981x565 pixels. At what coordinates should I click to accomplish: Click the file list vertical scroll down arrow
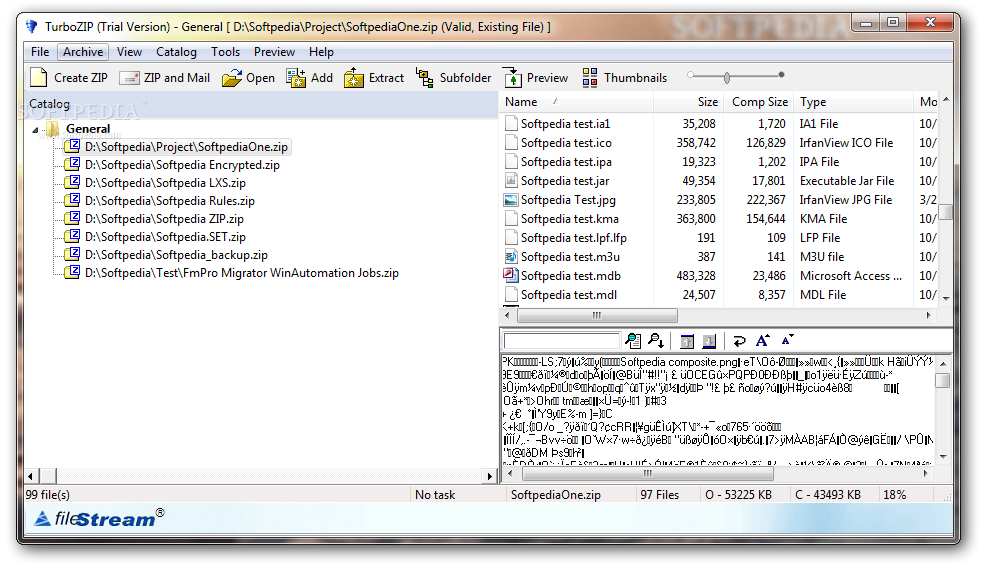coord(946,298)
